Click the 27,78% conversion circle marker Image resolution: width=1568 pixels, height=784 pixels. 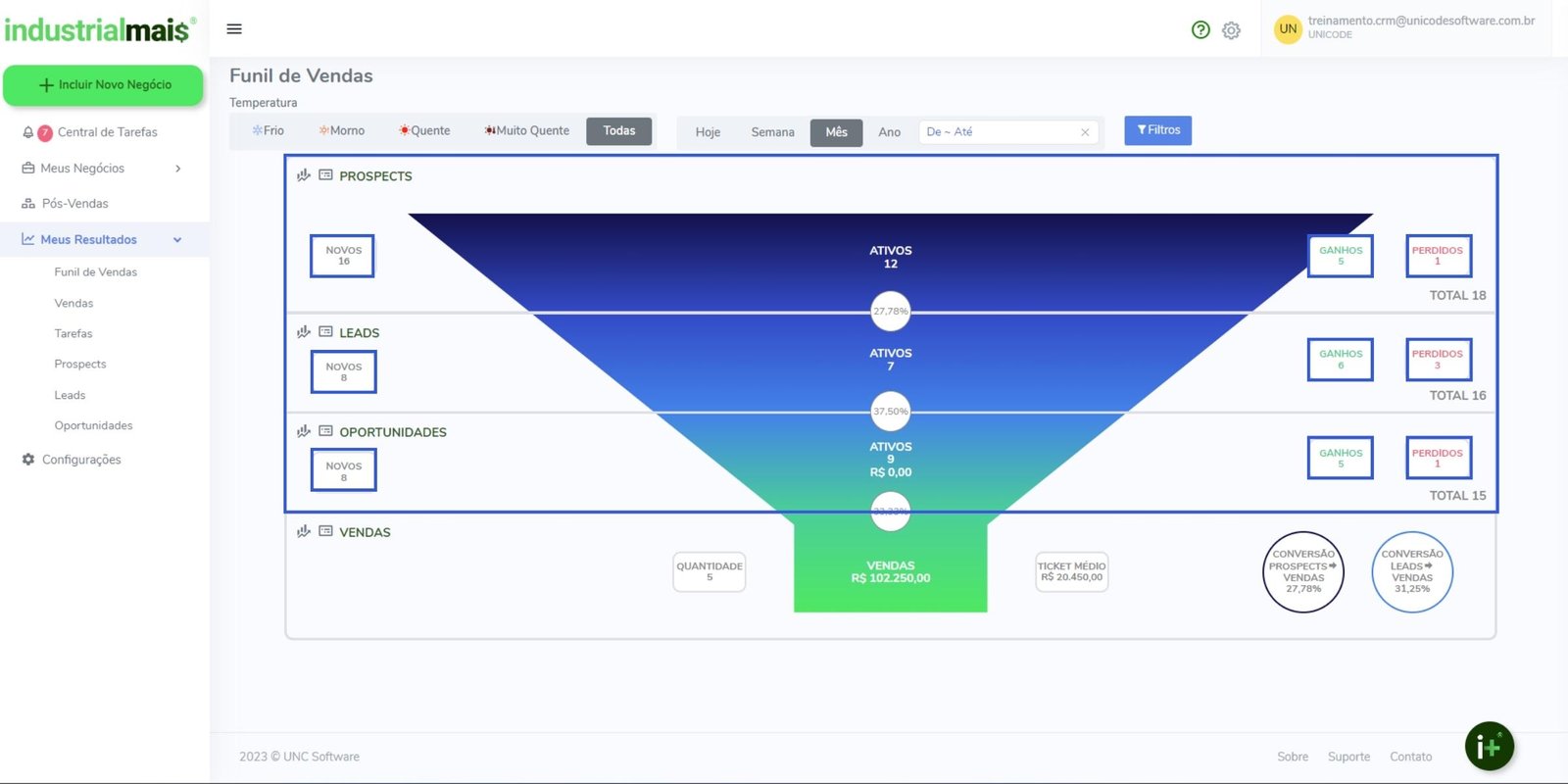[x=890, y=312]
